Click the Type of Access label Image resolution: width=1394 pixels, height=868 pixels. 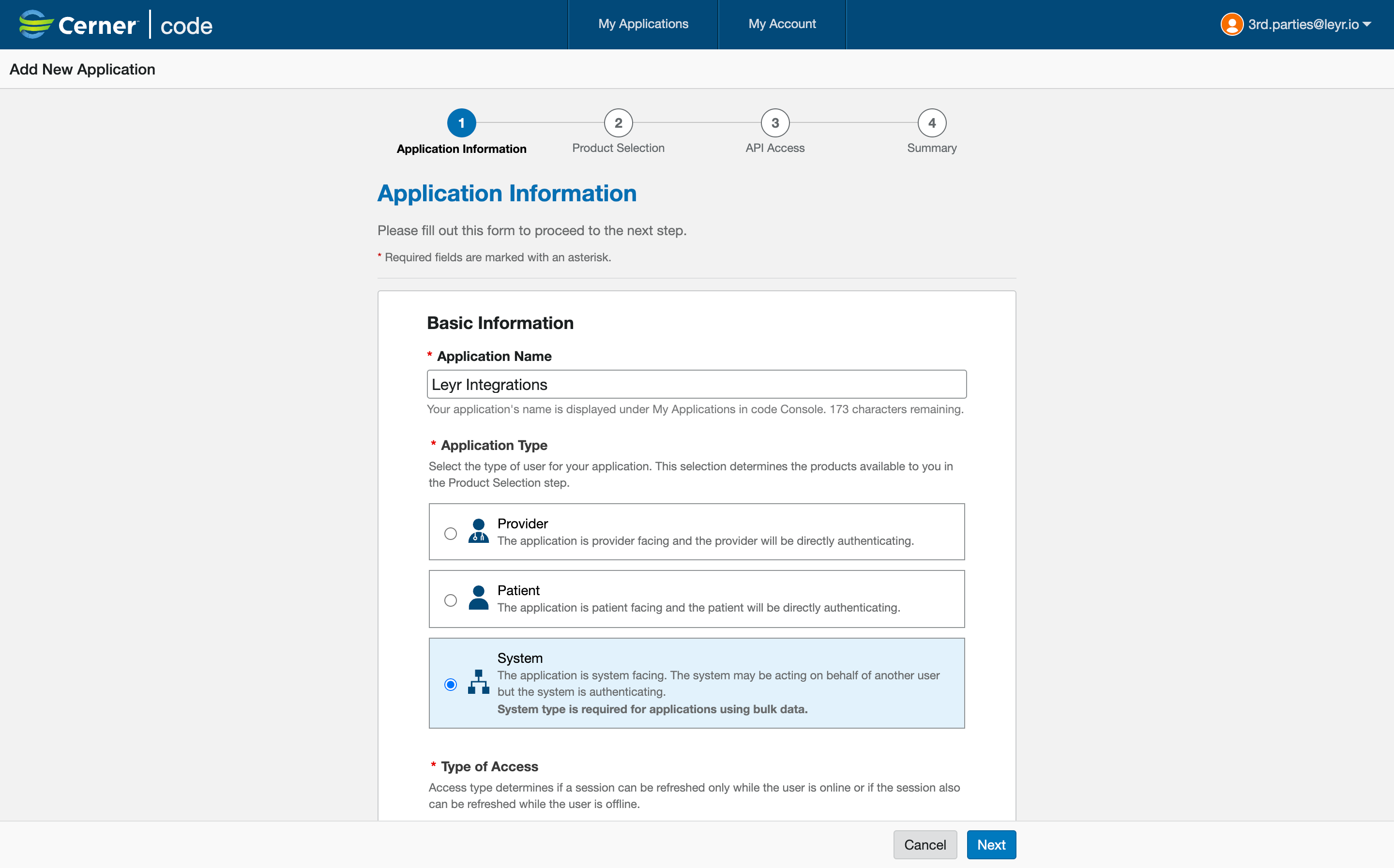(x=489, y=766)
